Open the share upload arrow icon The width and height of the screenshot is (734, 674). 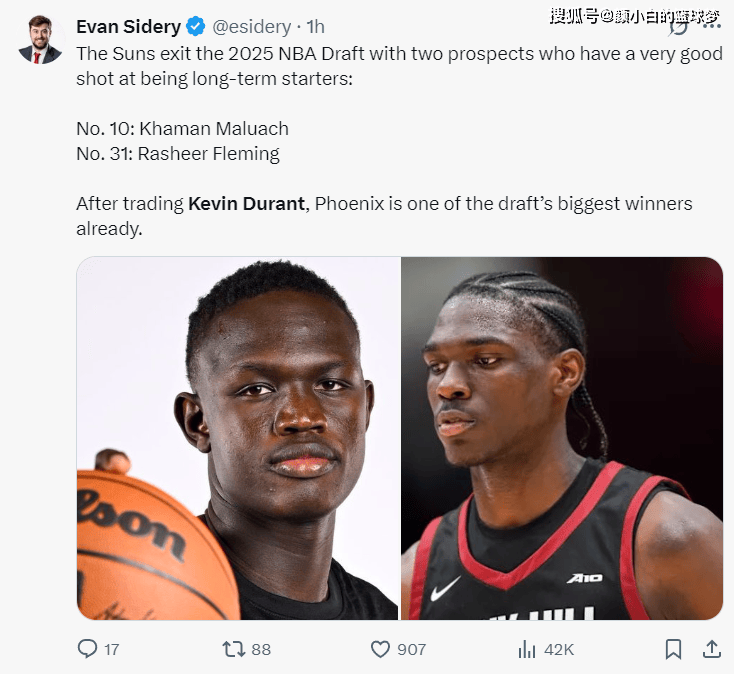pos(712,649)
